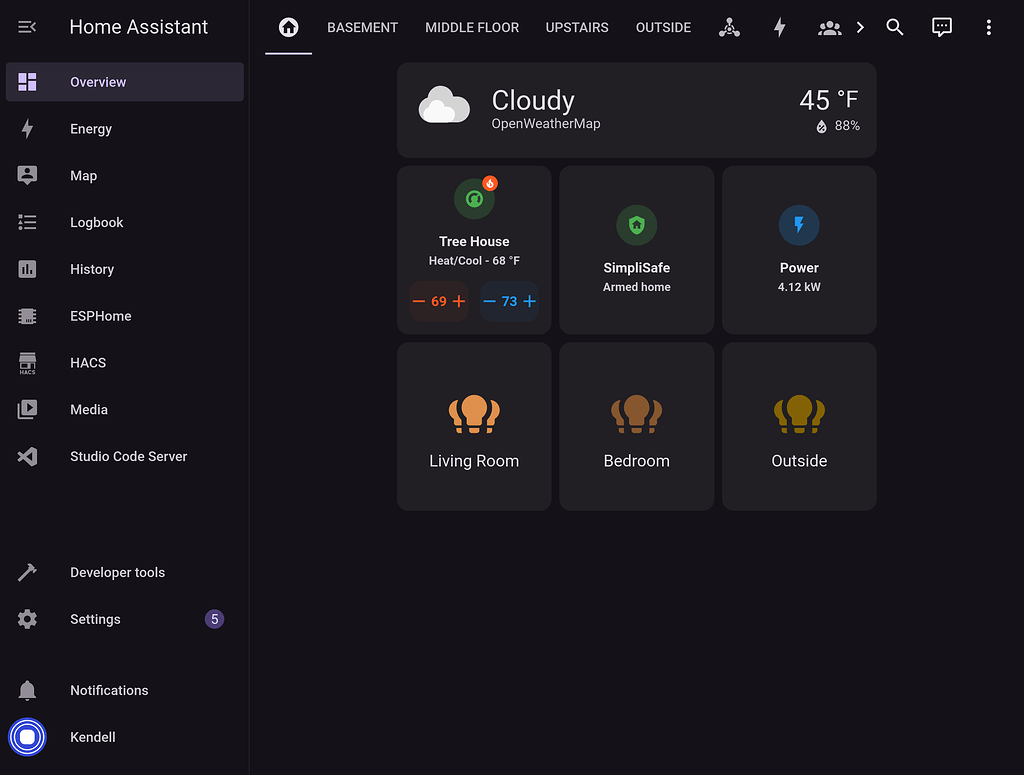Switch to the UPSTAIRS tab
1024x775 pixels.
coord(577,27)
